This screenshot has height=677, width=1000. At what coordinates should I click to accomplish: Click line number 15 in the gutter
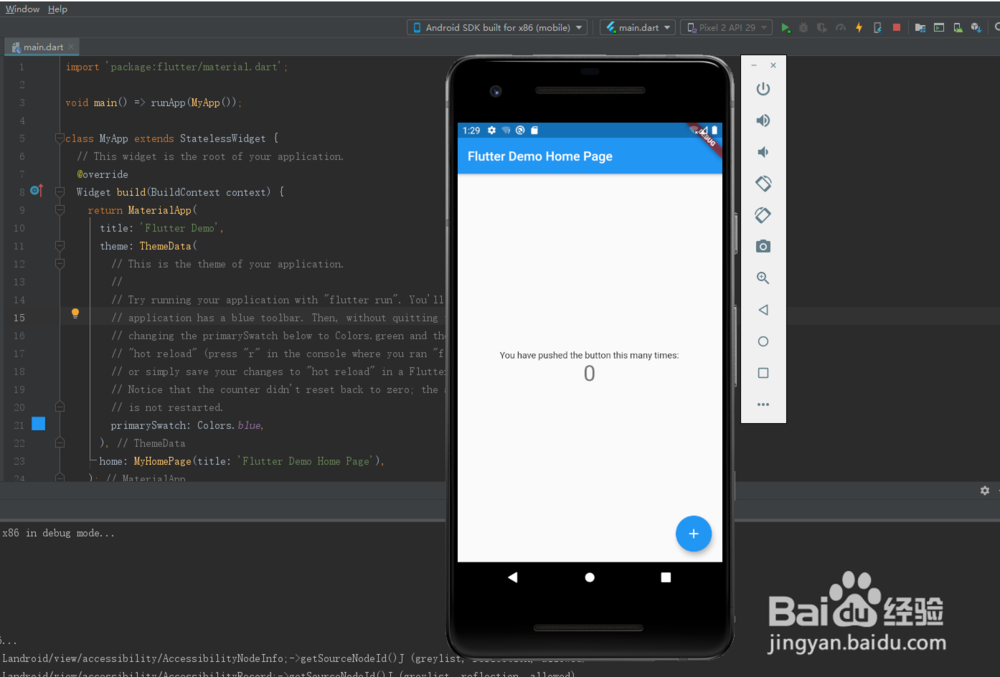tap(19, 317)
